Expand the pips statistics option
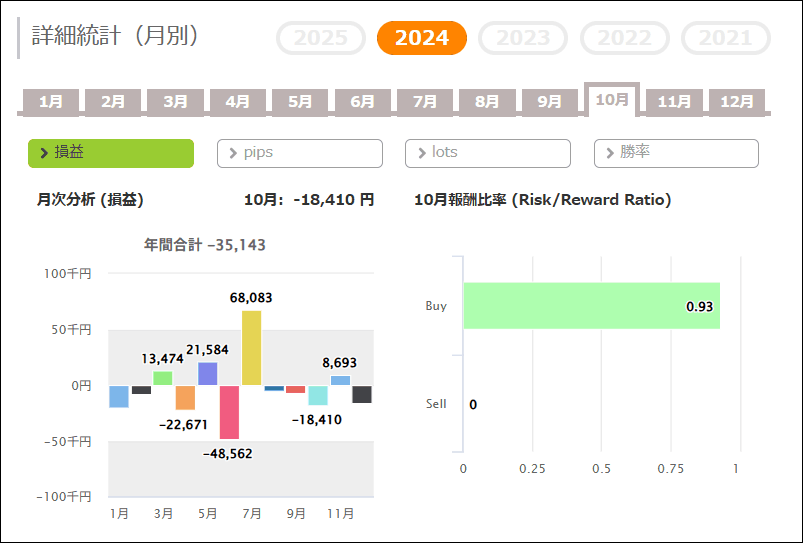 click(x=299, y=153)
